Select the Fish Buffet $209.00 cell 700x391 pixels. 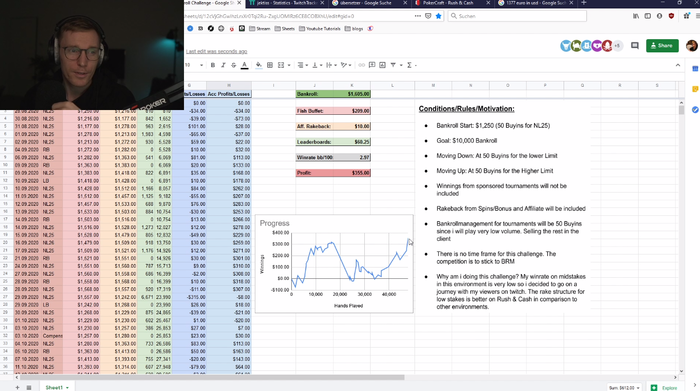(x=352, y=111)
